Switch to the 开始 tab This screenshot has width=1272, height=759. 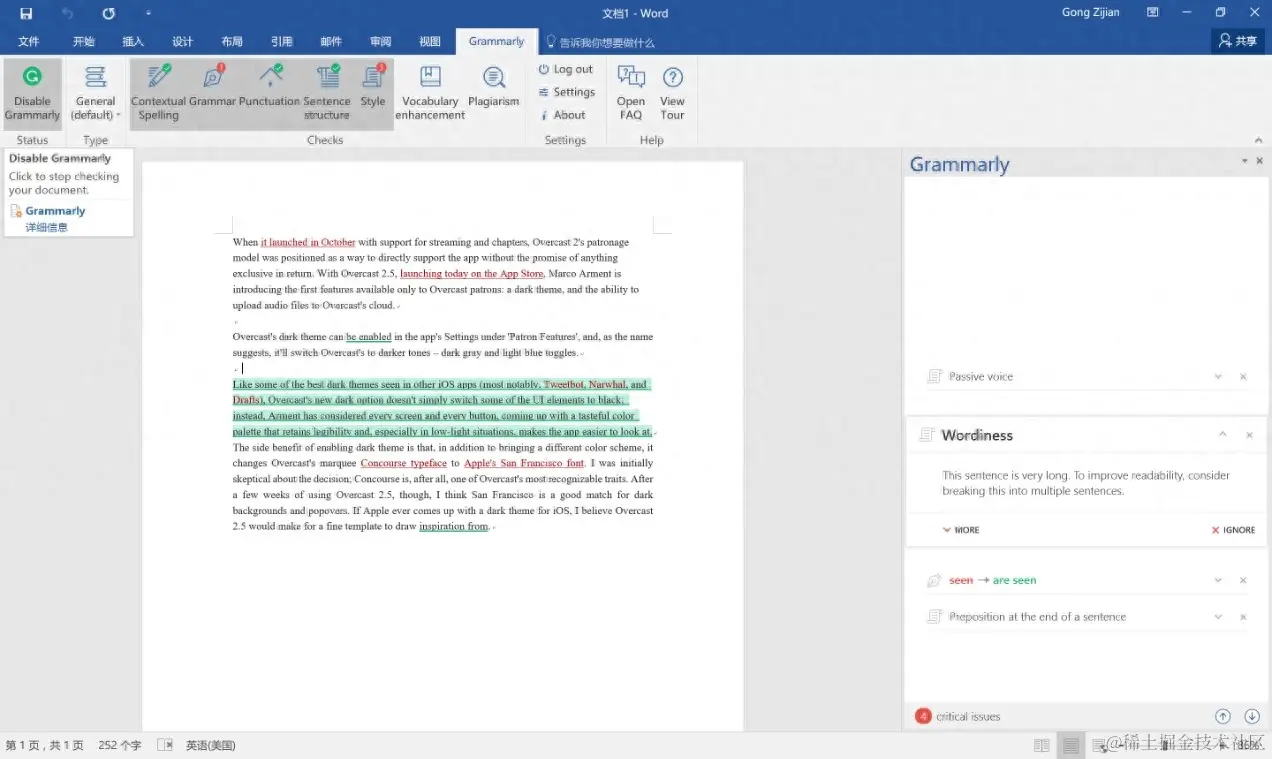(x=84, y=42)
